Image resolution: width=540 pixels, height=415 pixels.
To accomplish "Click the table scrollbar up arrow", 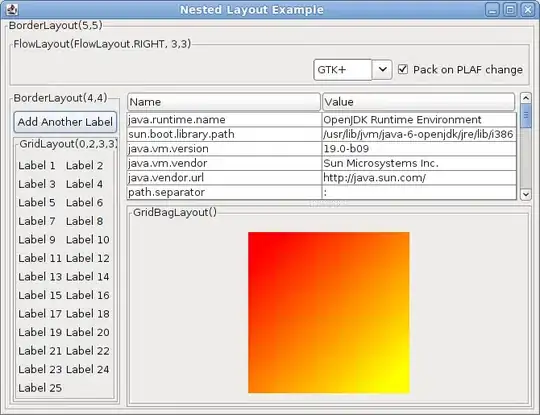I will point(526,98).
